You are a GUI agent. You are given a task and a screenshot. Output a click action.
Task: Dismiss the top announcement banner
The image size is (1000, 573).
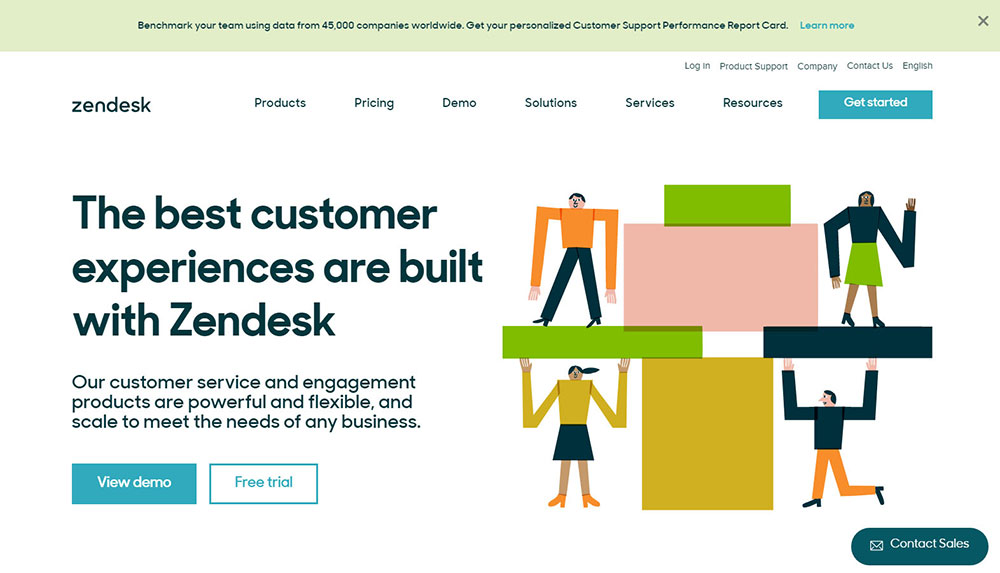(x=982, y=21)
